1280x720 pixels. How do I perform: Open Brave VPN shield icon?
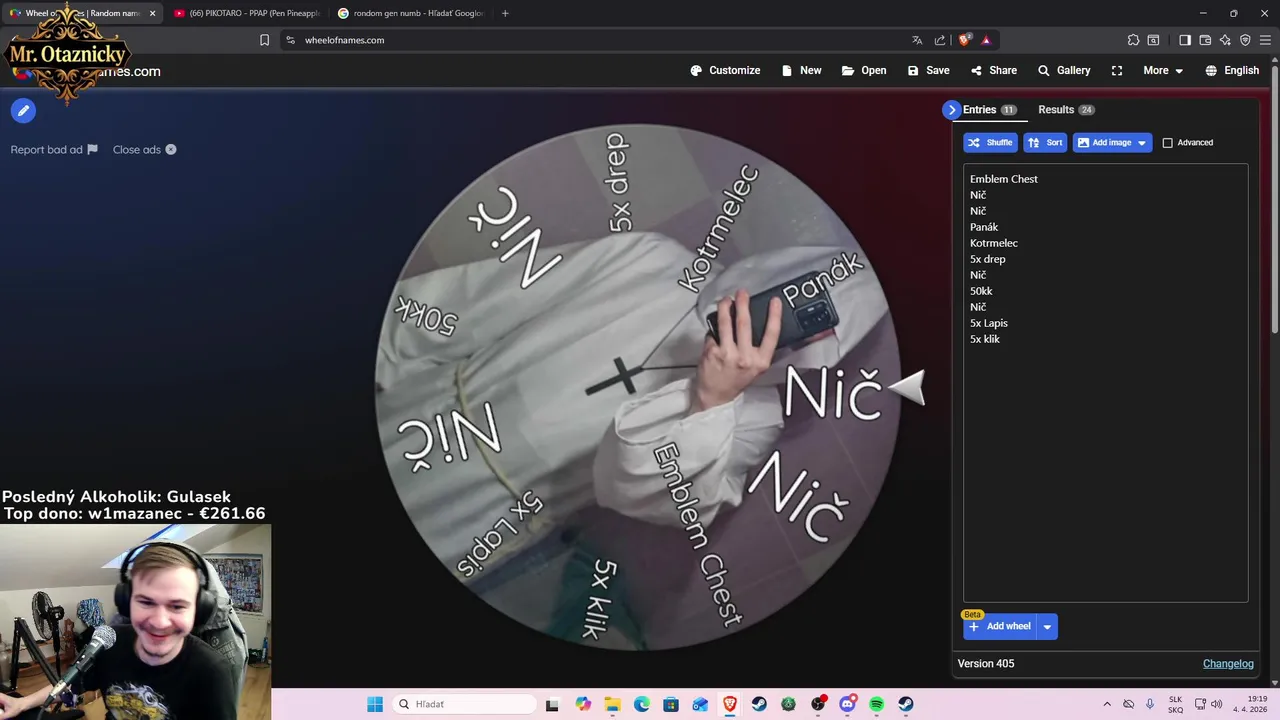1245,40
